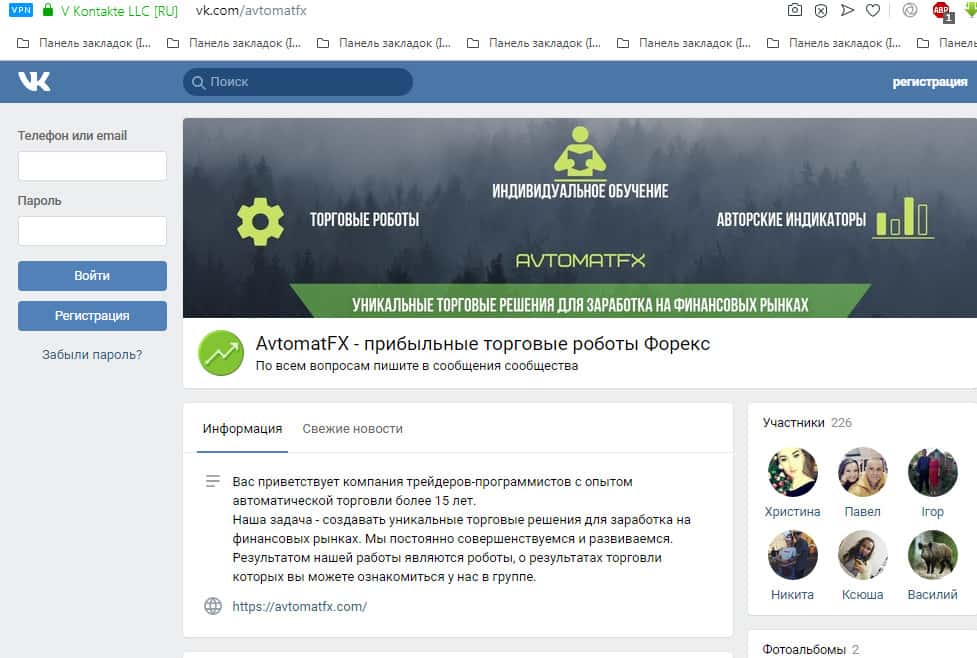
Task: Click the регистрация link in header
Action: tap(930, 82)
